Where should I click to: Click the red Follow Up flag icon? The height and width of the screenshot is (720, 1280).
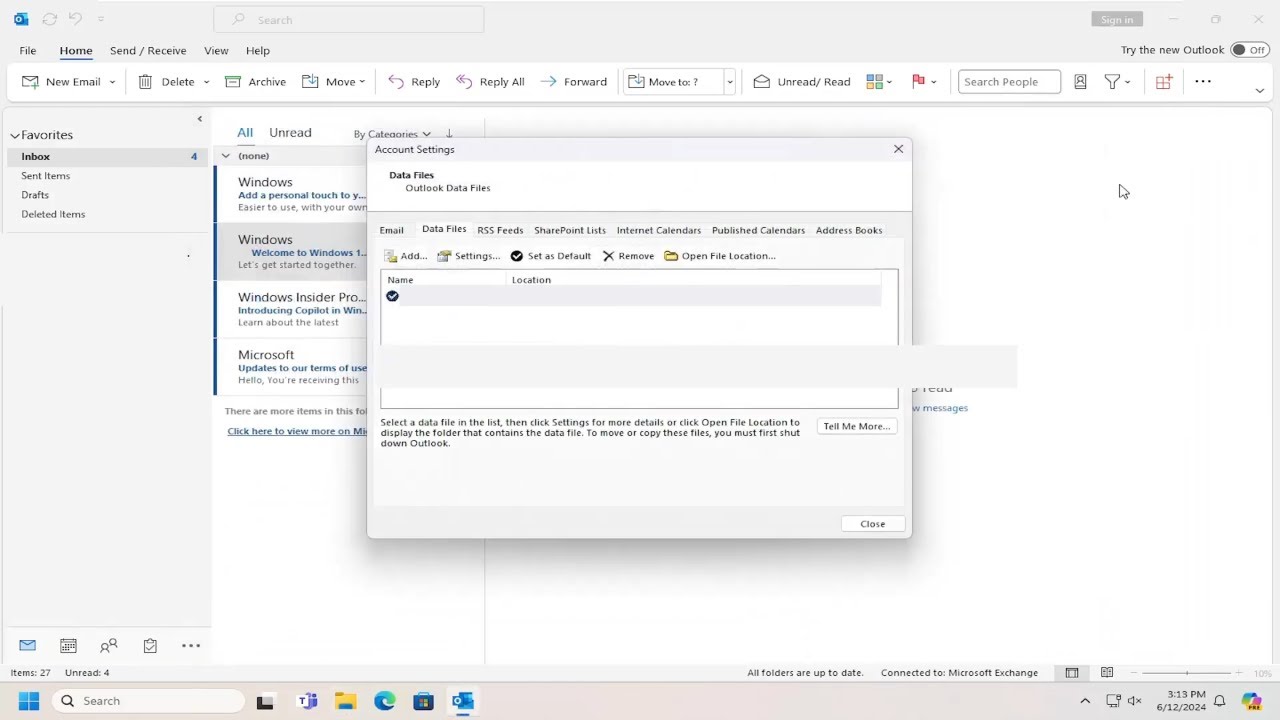coord(918,82)
